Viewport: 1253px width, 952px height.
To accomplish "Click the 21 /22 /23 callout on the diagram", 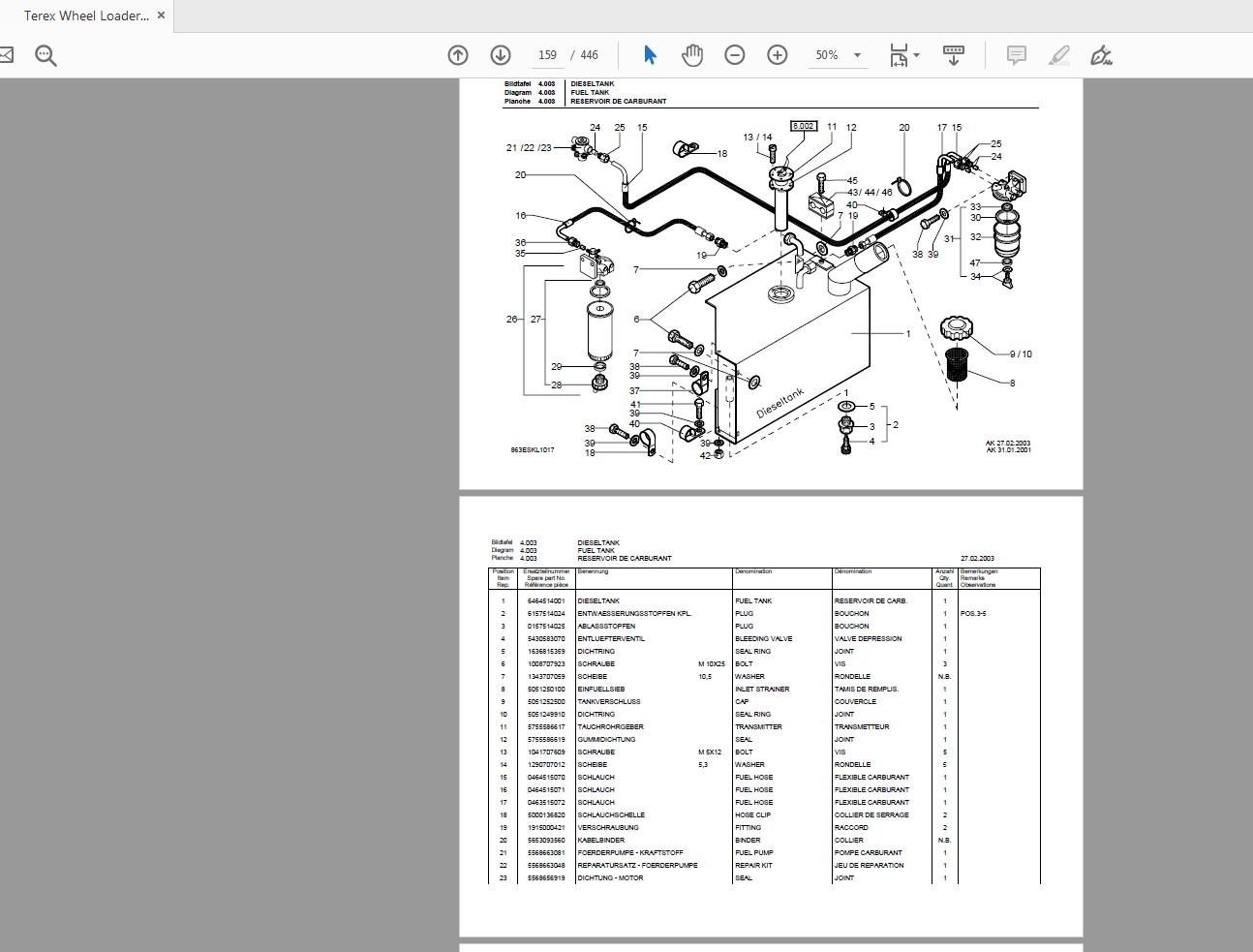I will click(x=529, y=148).
